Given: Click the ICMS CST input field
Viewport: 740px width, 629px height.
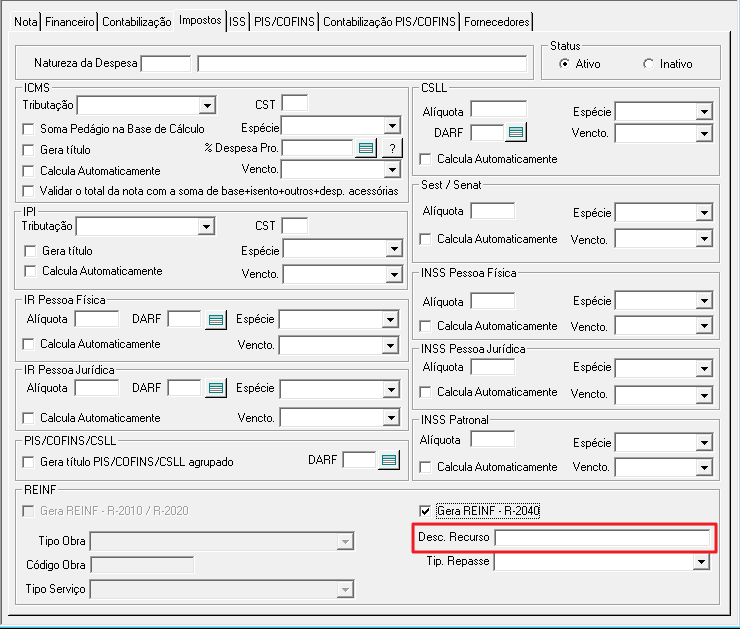Looking at the screenshot, I should tap(295, 103).
